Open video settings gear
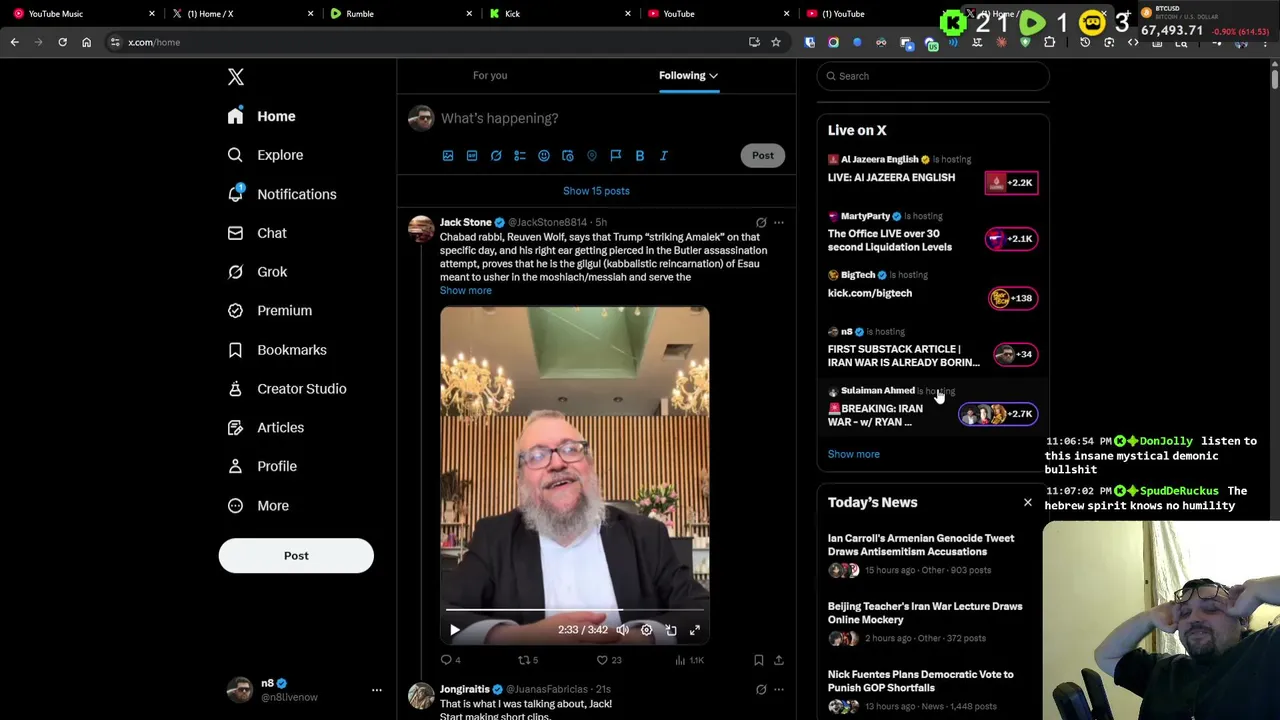This screenshot has height=720, width=1280. (646, 630)
